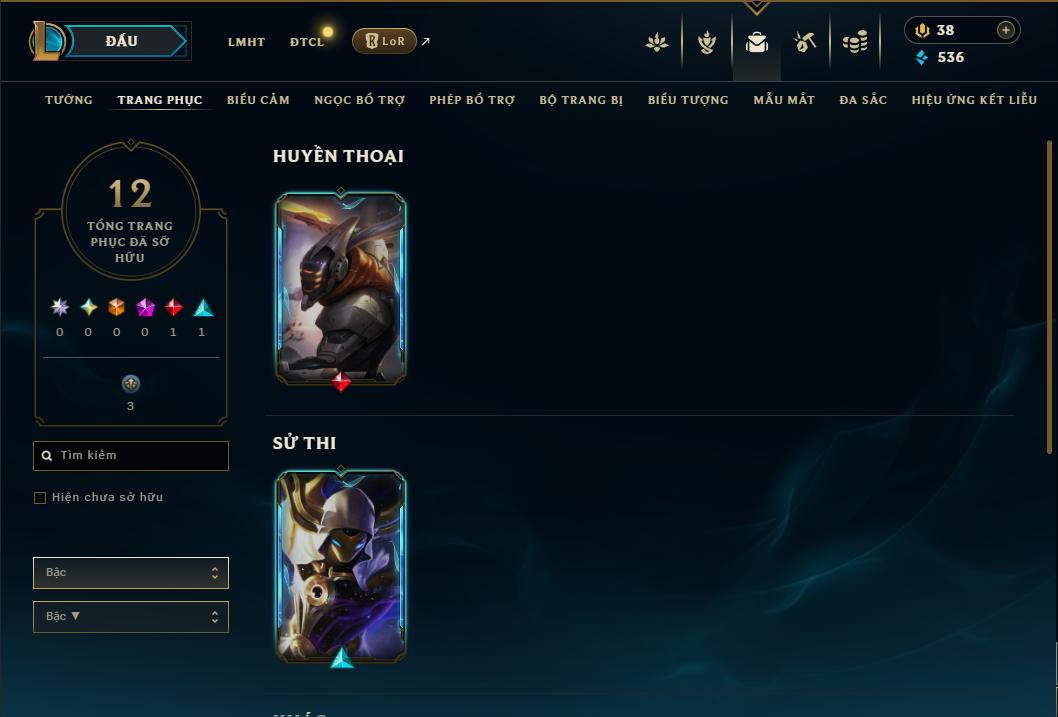The height and width of the screenshot is (717, 1058).
Task: Click the Tìm kiếm search field
Action: tap(131, 455)
